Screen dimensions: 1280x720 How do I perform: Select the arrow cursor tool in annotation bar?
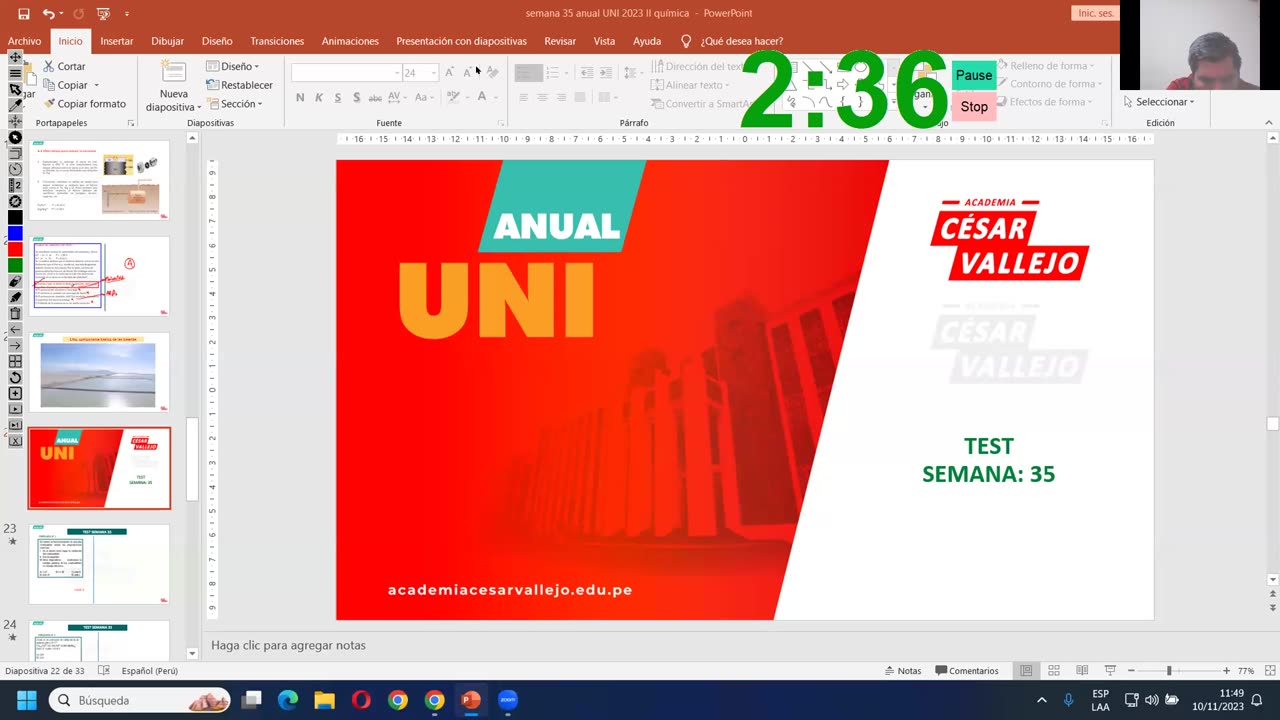(x=15, y=89)
